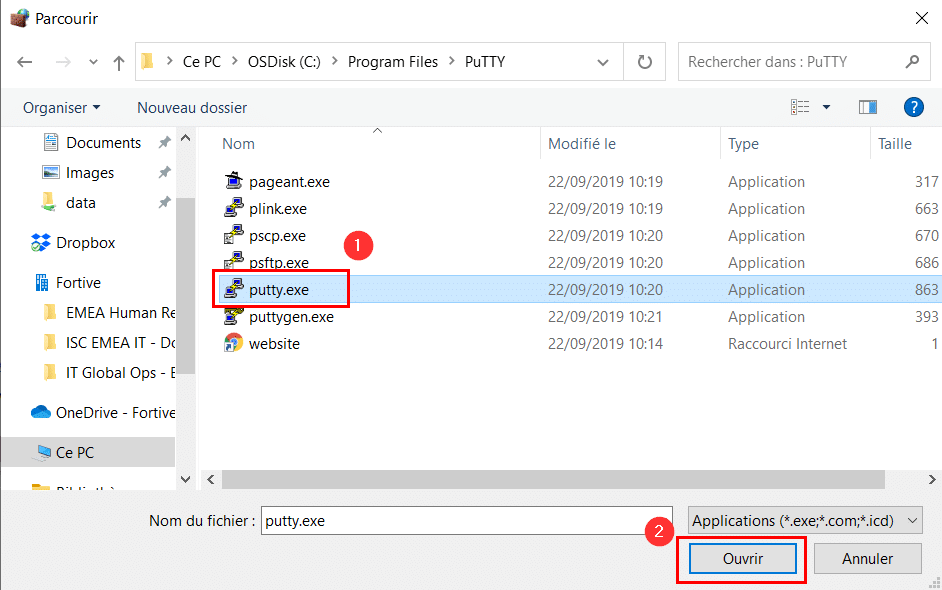Go back with the left arrow
942x590 pixels.
coord(25,62)
